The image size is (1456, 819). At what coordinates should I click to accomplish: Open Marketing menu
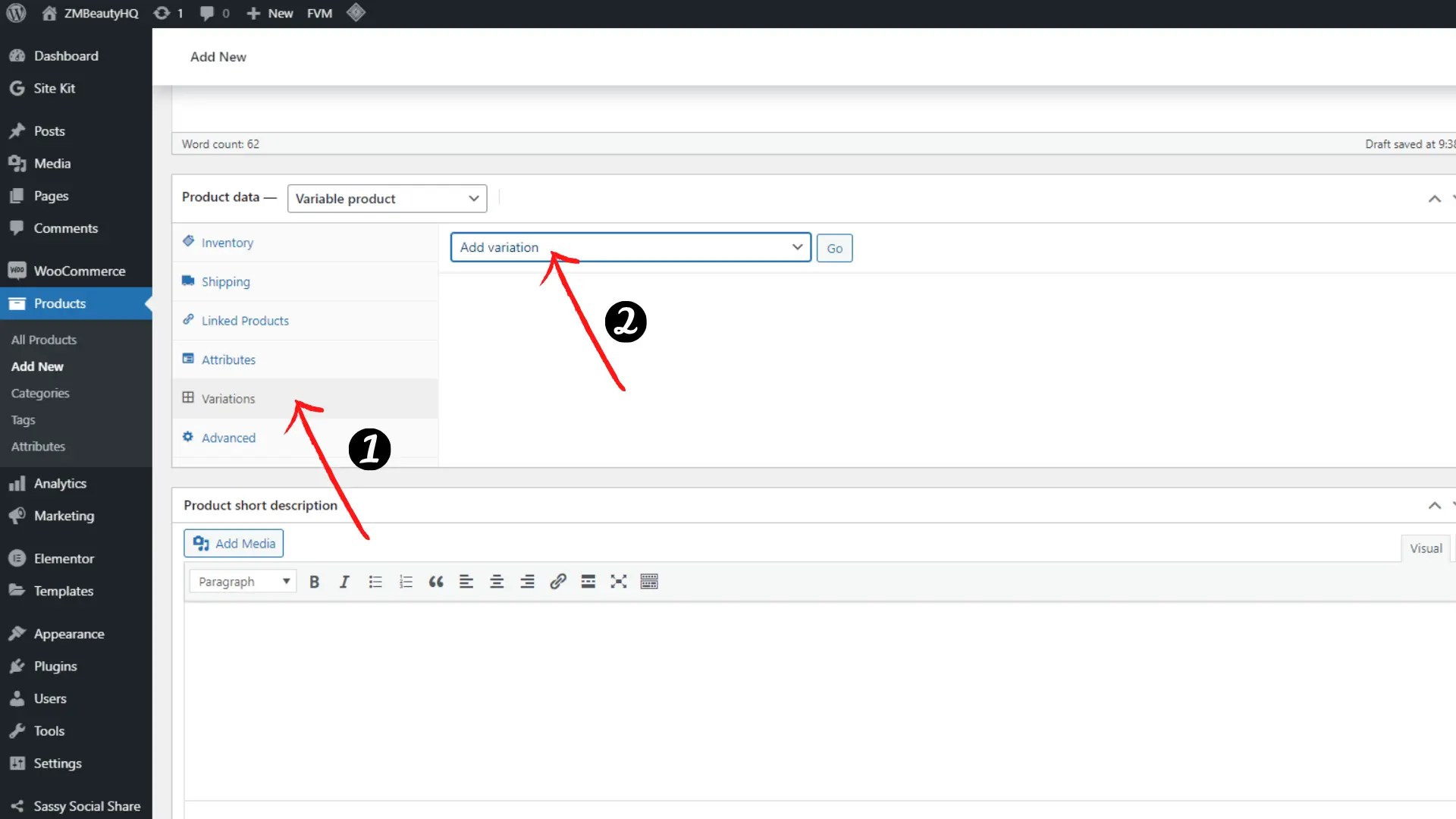point(76,516)
